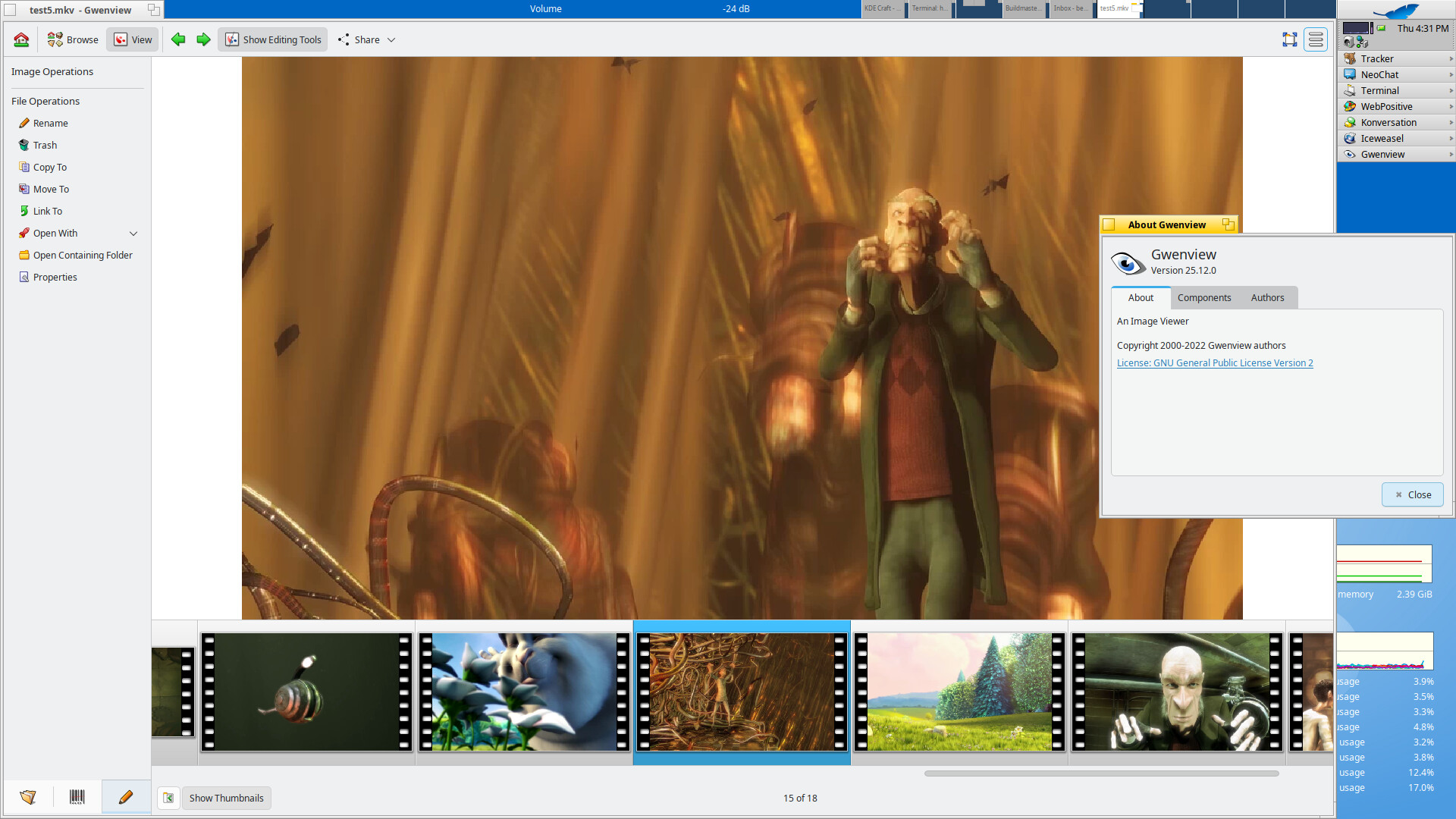Select the pencil operations sidebar tab

(126, 797)
